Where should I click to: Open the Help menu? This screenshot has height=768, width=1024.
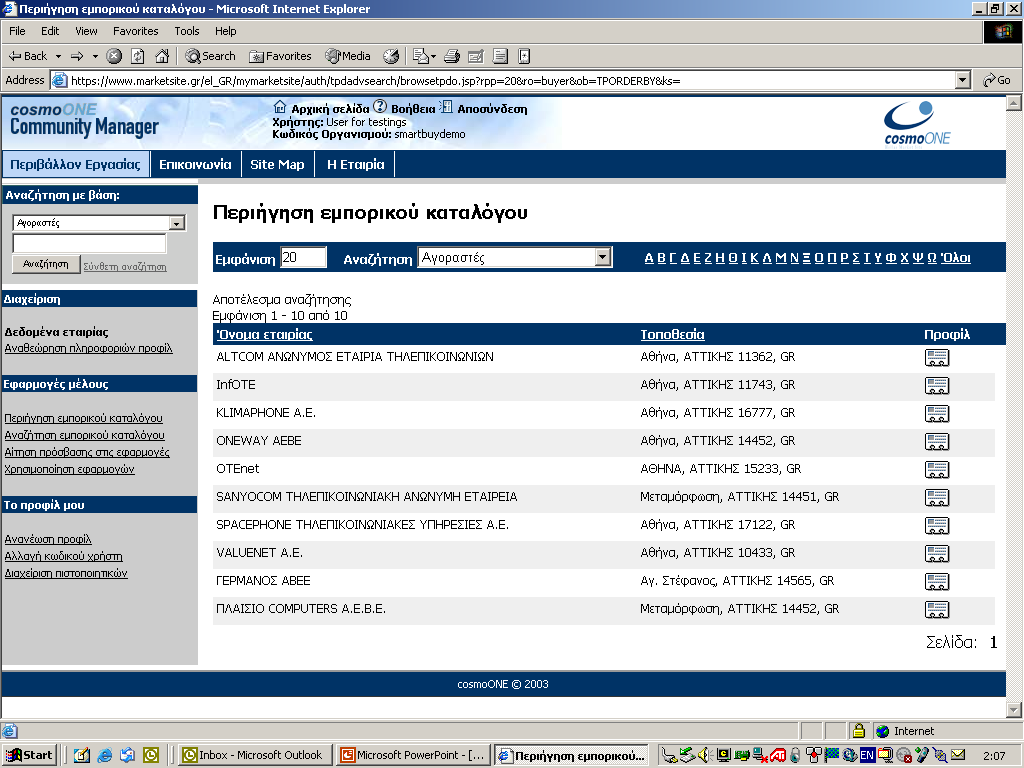225,31
